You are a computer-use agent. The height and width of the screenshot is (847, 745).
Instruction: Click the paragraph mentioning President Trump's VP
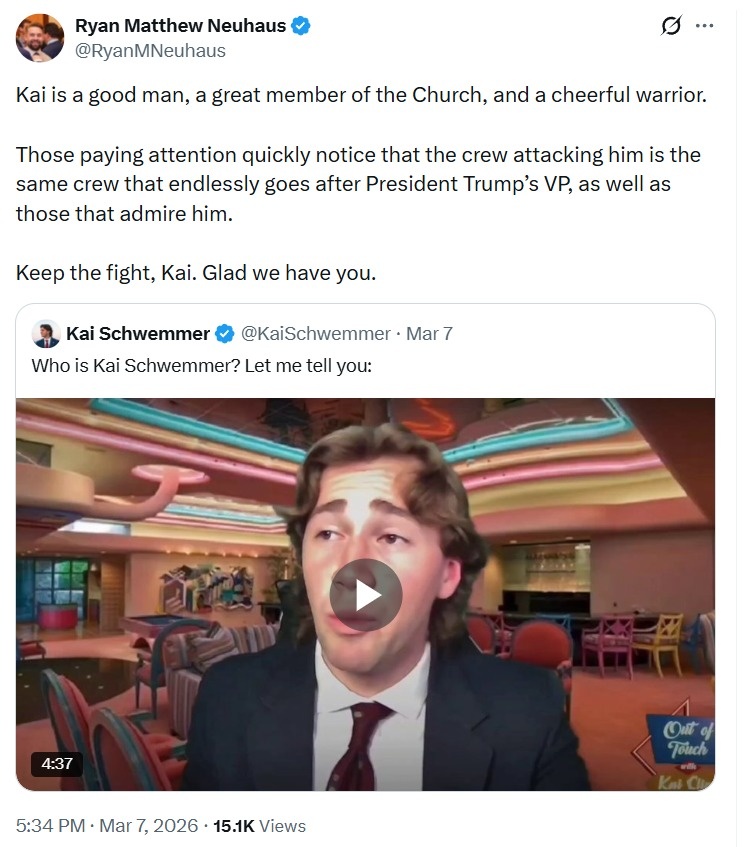(x=358, y=184)
